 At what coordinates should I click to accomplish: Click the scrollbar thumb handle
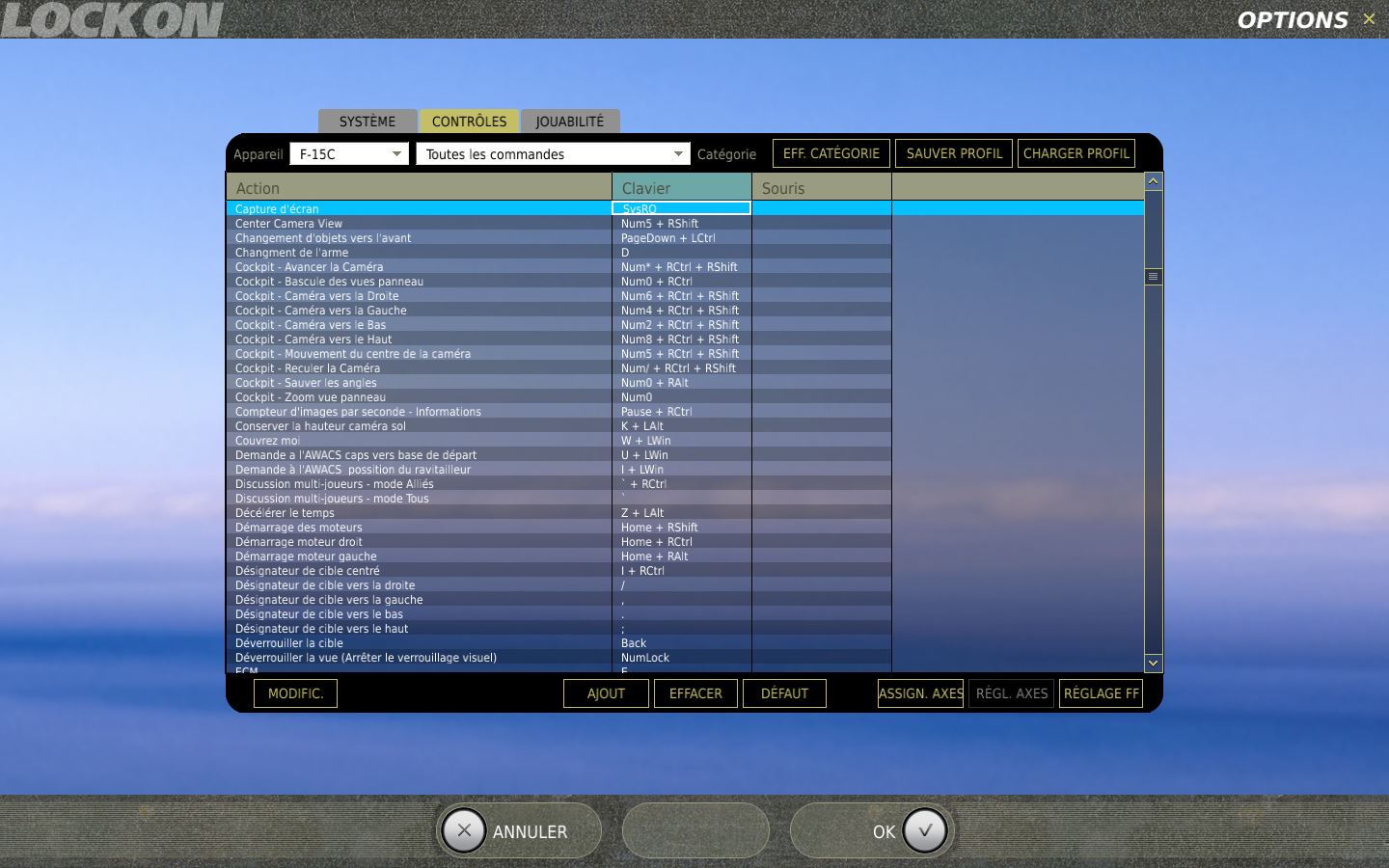1153,276
